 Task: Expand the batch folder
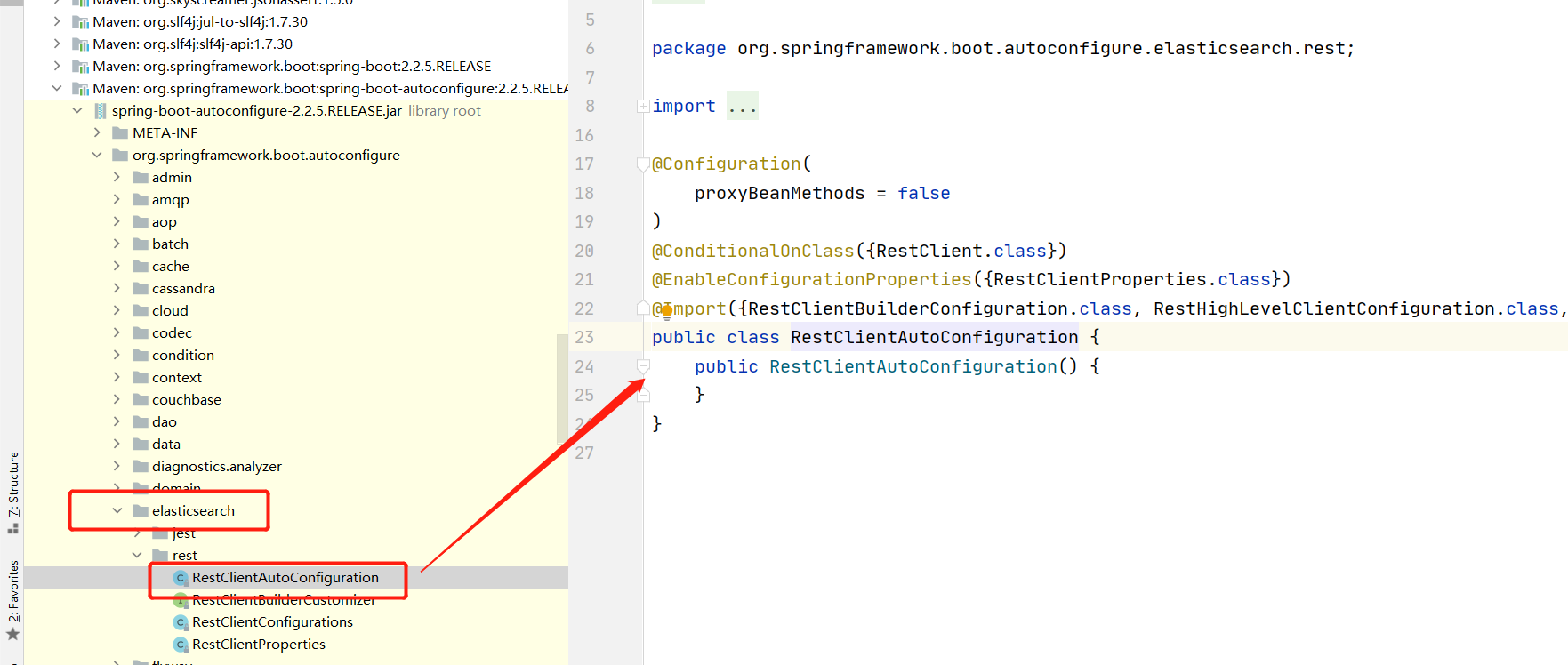[117, 244]
